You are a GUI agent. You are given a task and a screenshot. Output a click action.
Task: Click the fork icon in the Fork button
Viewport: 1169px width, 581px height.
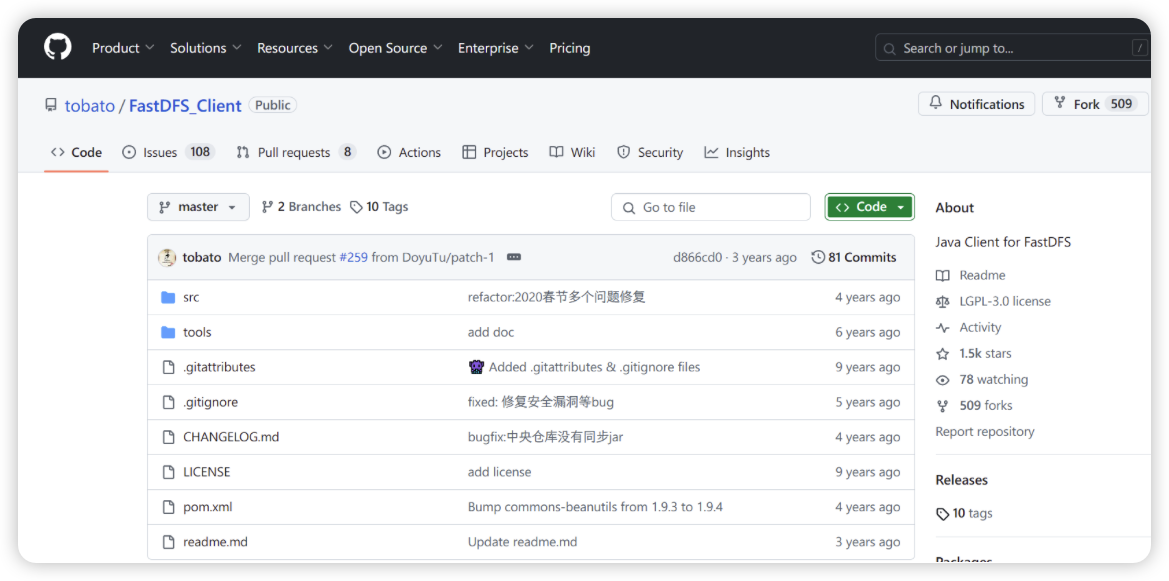1060,104
